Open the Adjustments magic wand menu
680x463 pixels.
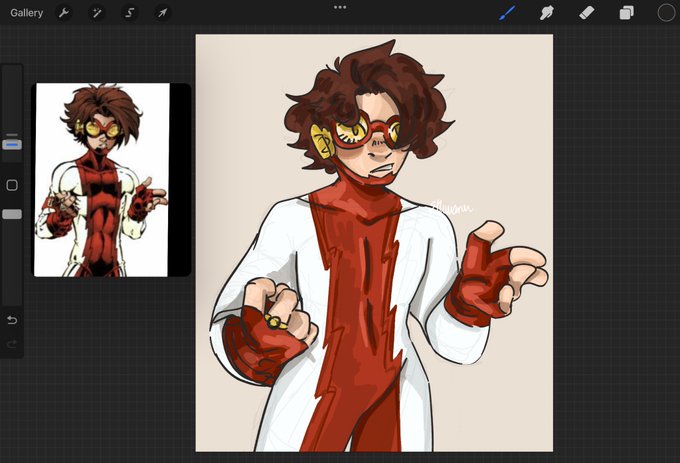tap(97, 13)
